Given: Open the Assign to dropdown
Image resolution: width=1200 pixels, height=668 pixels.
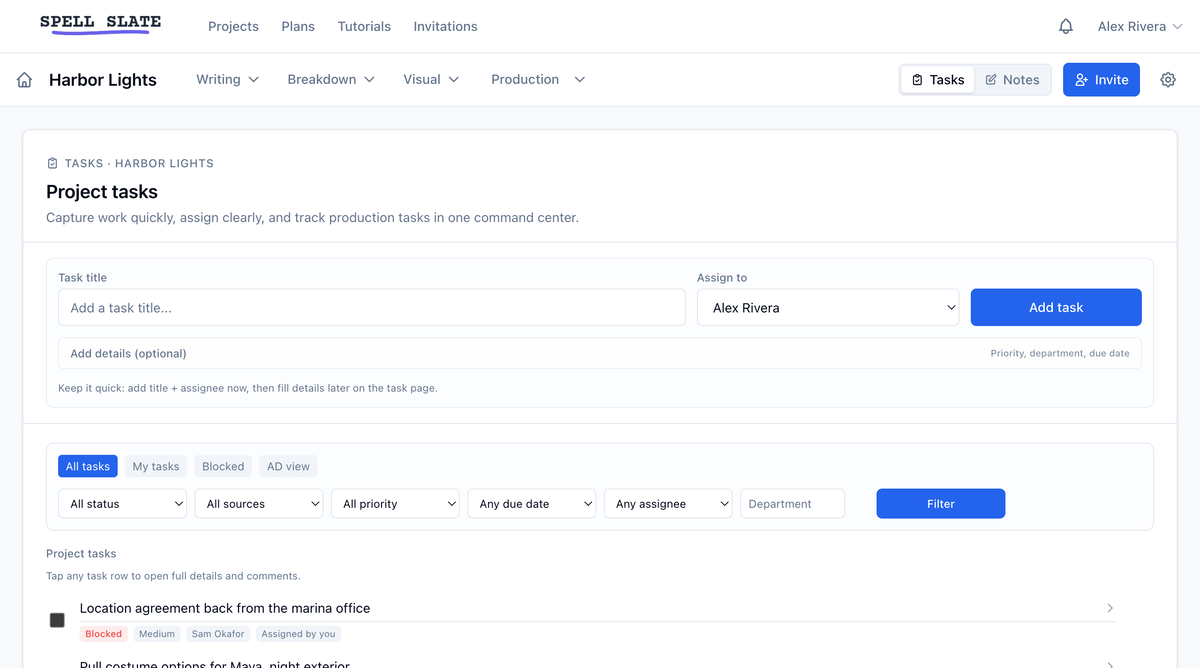Looking at the screenshot, I should pyautogui.click(x=828, y=308).
